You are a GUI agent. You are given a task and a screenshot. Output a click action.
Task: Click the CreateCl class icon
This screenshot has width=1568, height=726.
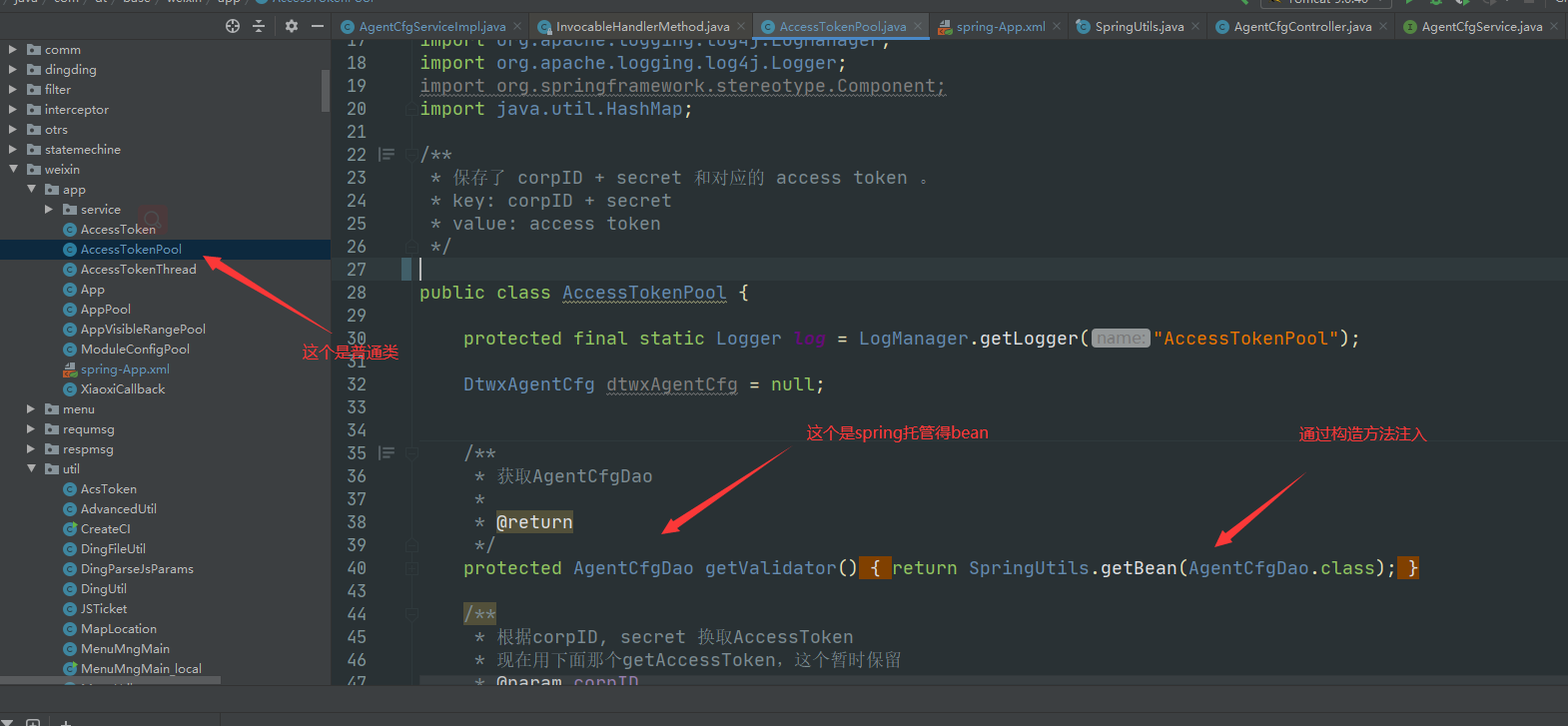70,528
